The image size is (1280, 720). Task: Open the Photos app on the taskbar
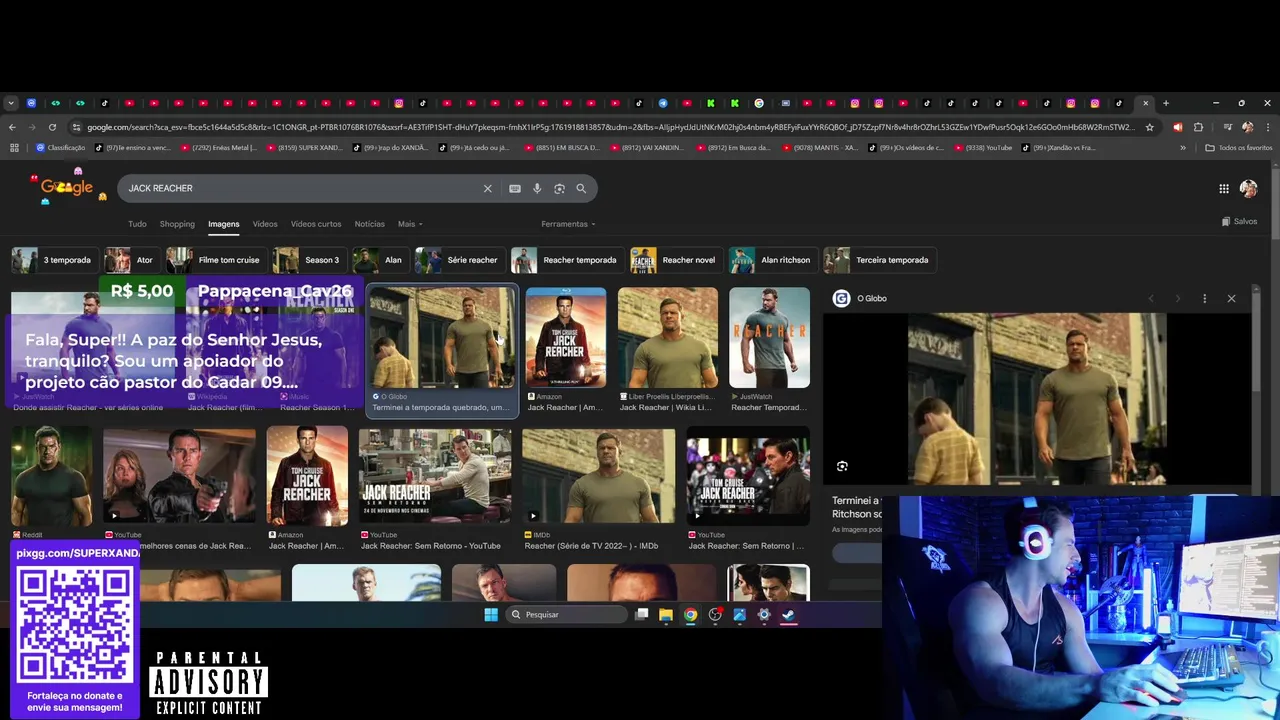click(x=740, y=614)
